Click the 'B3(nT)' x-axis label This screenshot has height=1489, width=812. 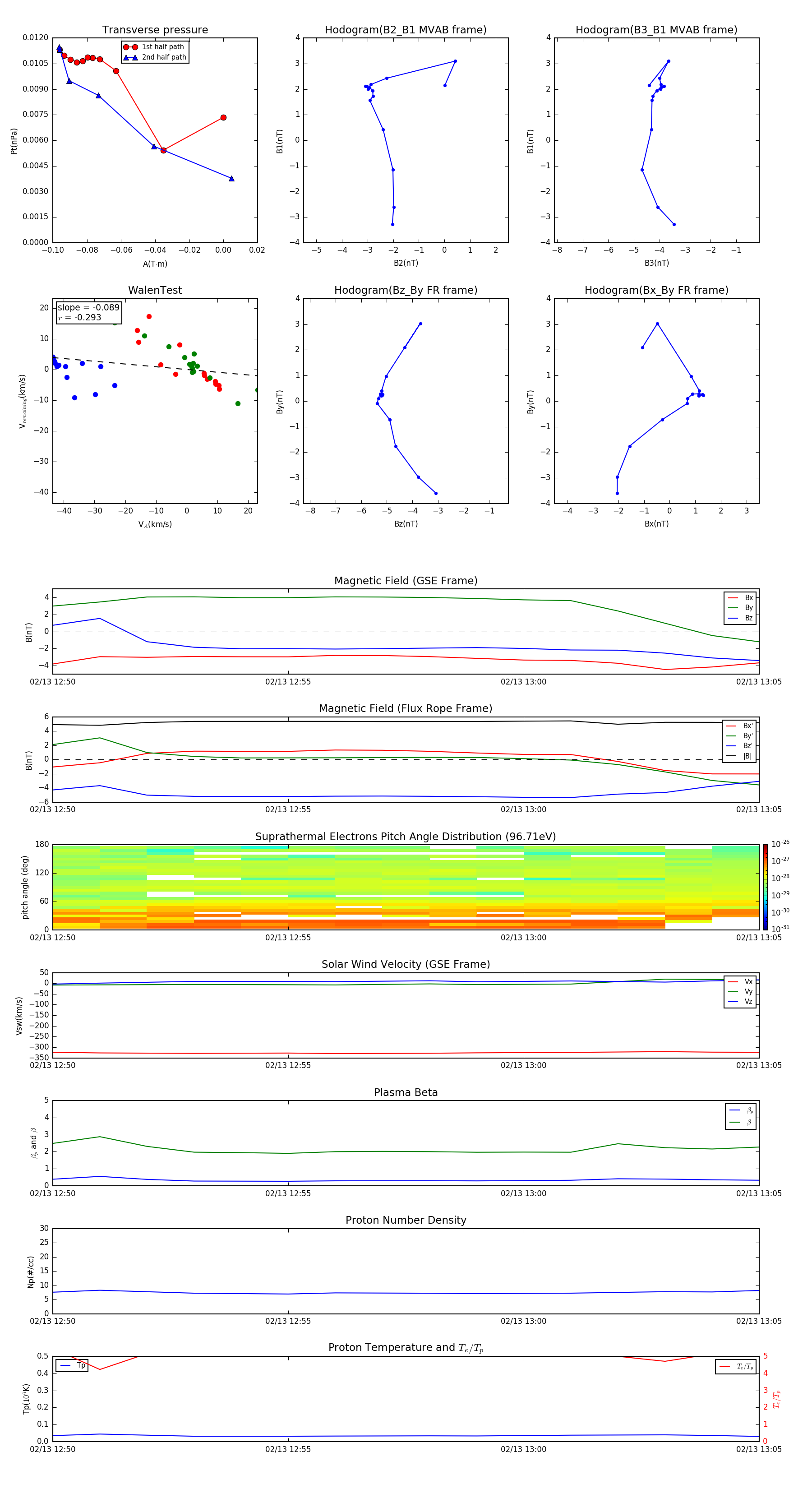[x=656, y=263]
